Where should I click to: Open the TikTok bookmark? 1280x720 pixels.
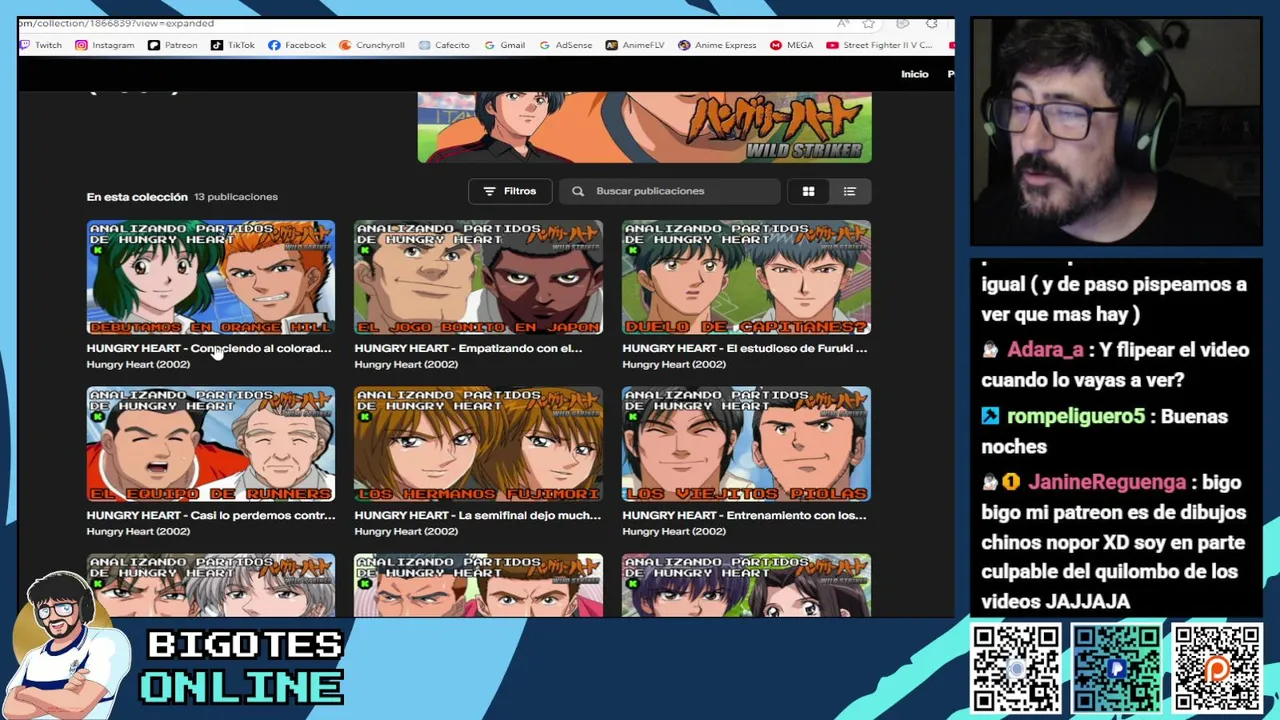[x=232, y=45]
